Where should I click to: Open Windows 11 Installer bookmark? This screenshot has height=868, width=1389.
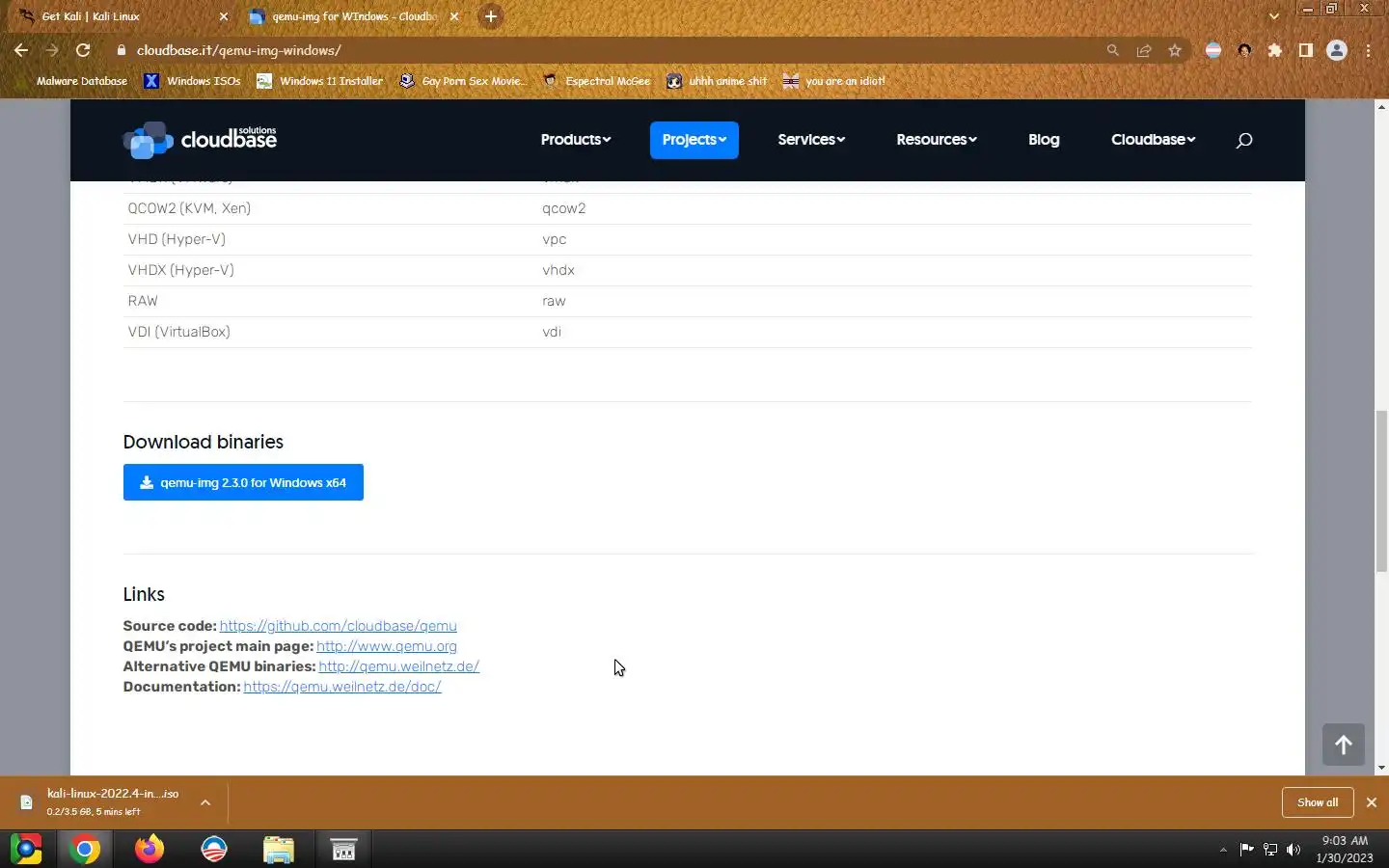point(320,81)
